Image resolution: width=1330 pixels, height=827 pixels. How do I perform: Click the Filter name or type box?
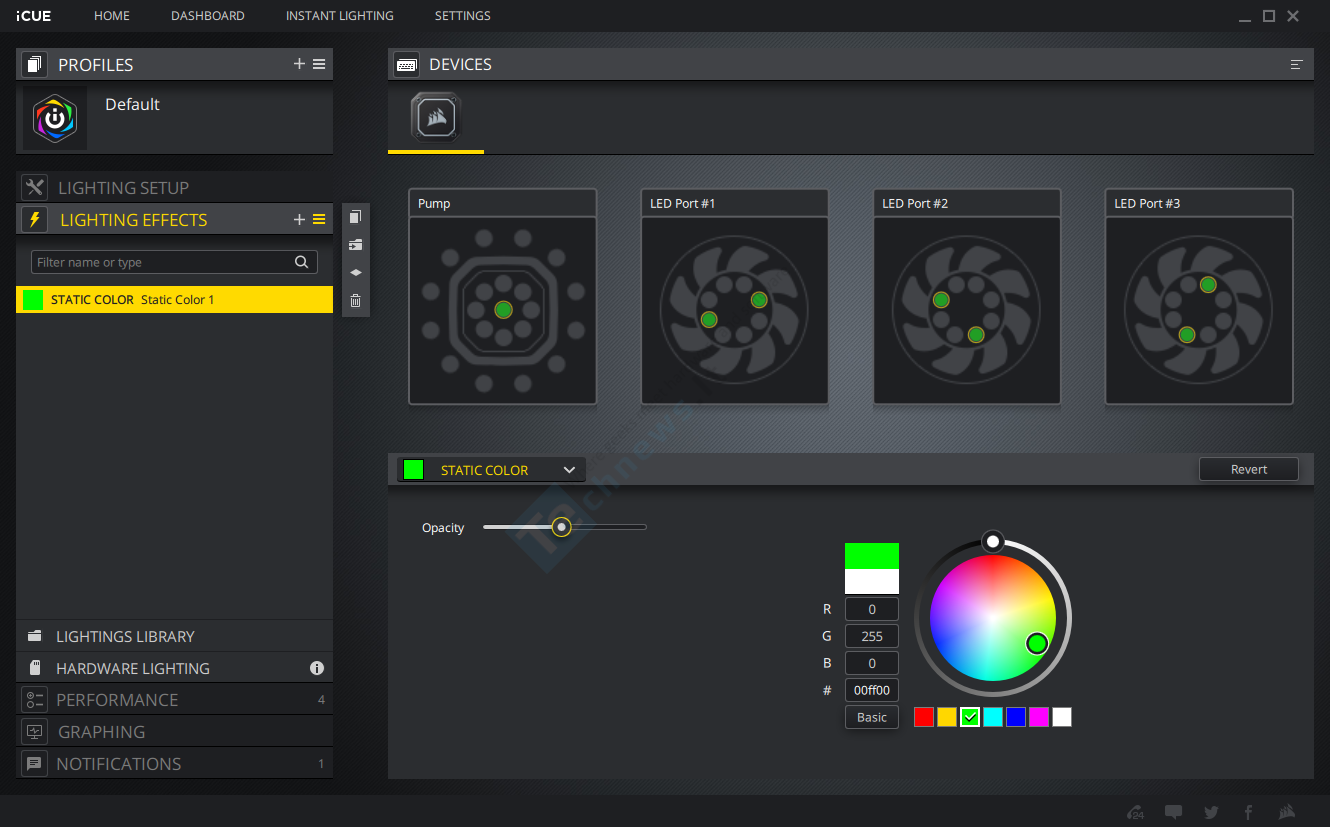[174, 262]
